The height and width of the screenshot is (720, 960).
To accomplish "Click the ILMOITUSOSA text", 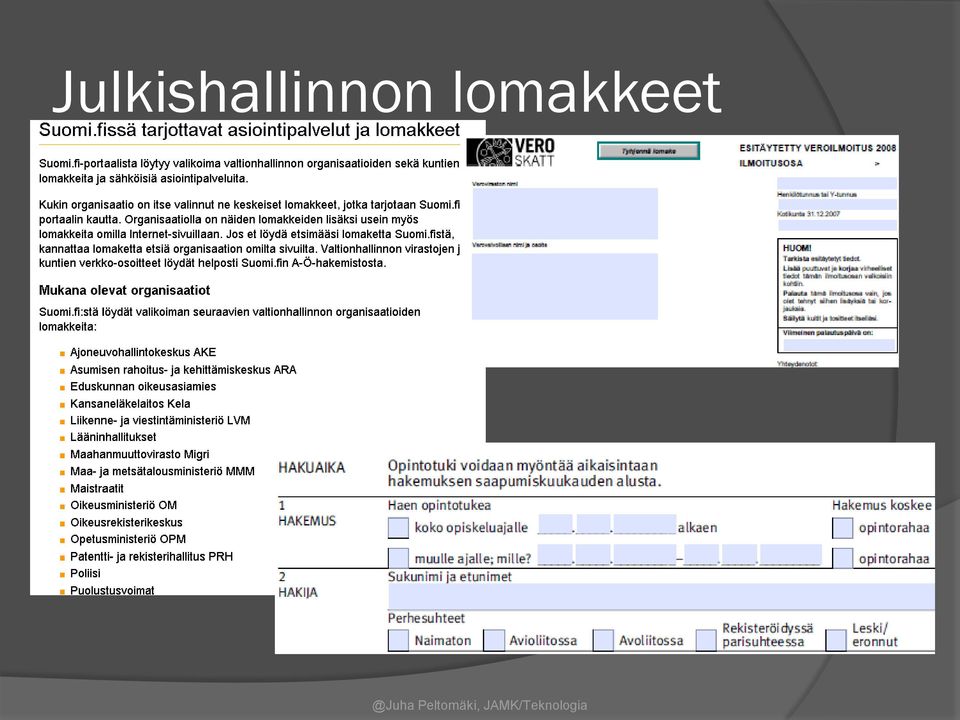I will pos(771,163).
